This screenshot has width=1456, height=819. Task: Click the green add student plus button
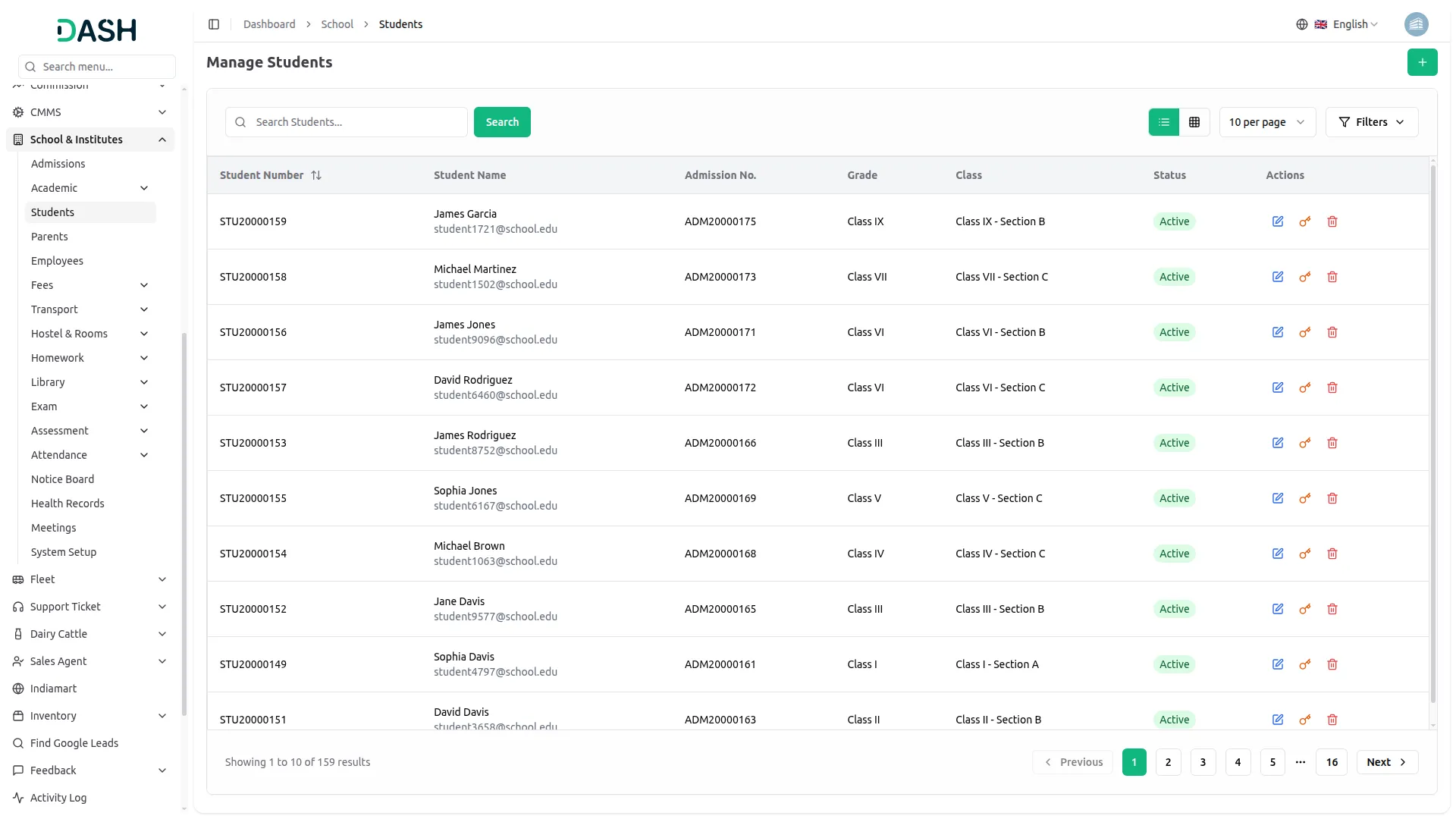[1422, 62]
